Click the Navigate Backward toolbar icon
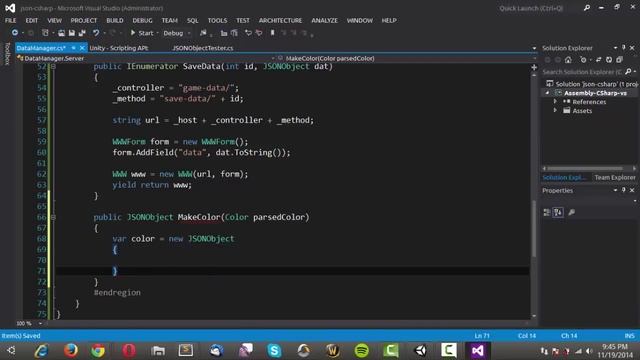The height and width of the screenshot is (360, 640). pyautogui.click(x=15, y=33)
